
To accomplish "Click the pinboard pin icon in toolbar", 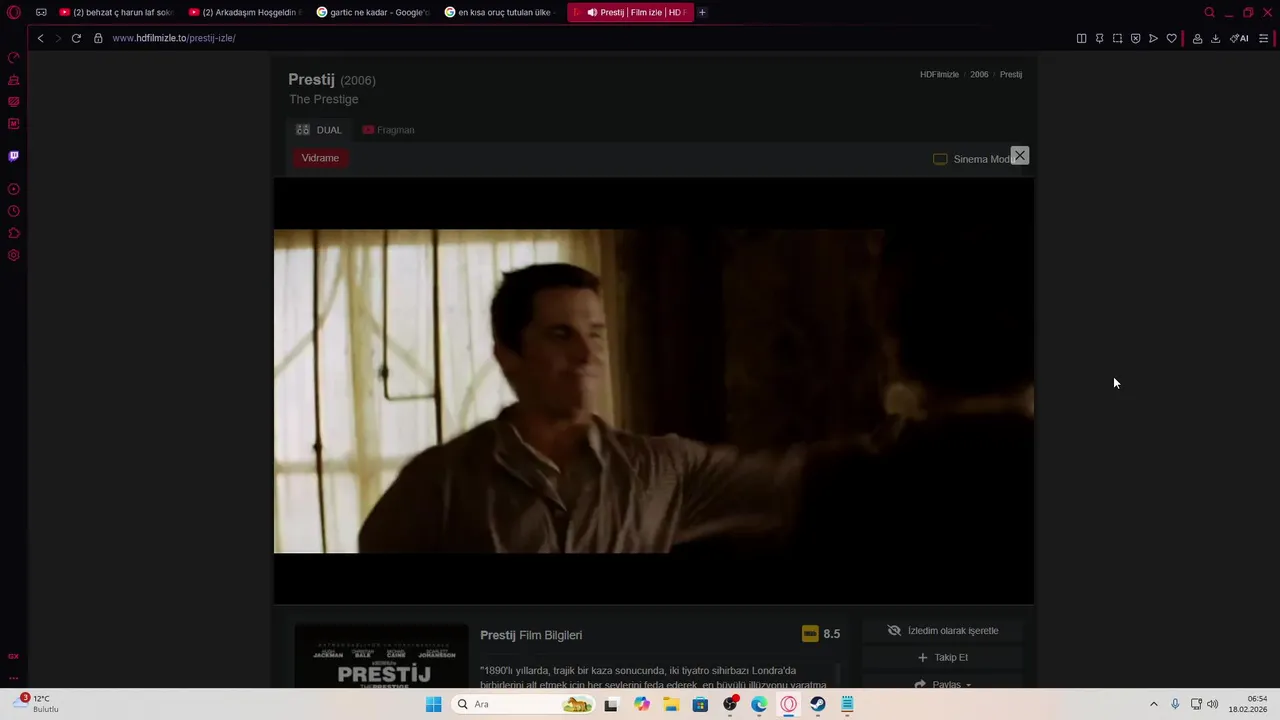I will coord(1099,38).
